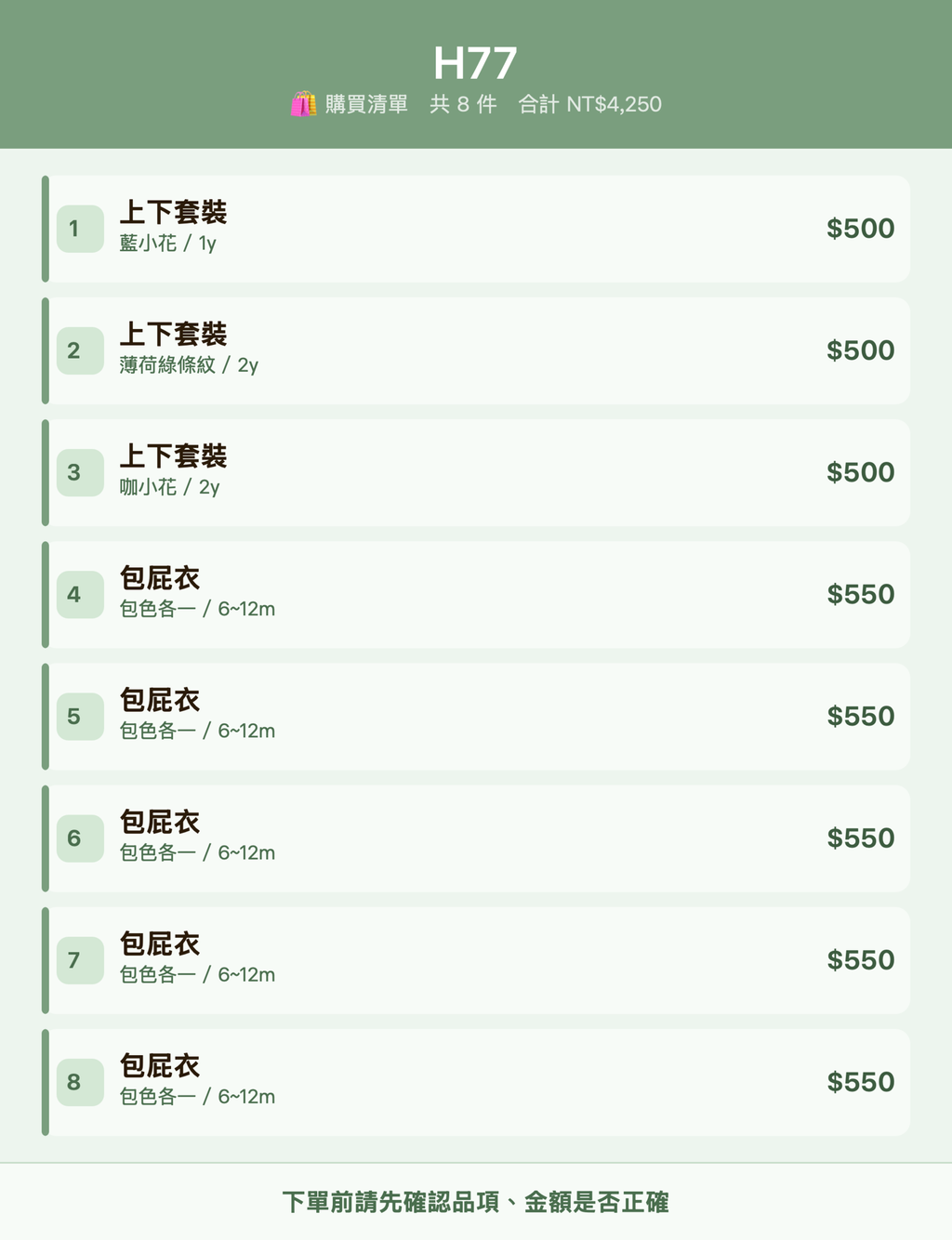Select the number 8 badge
Screen dimensions: 952x1240
point(80,1082)
